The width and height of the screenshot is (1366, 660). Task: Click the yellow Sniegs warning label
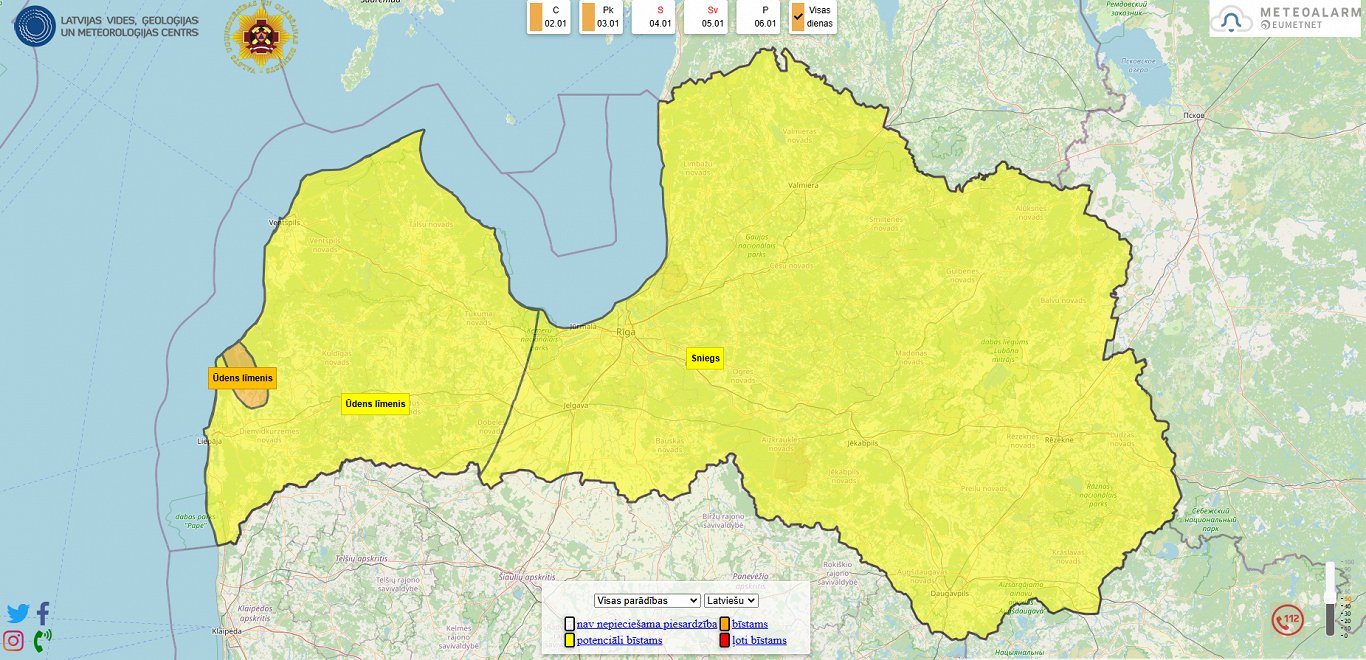705,358
